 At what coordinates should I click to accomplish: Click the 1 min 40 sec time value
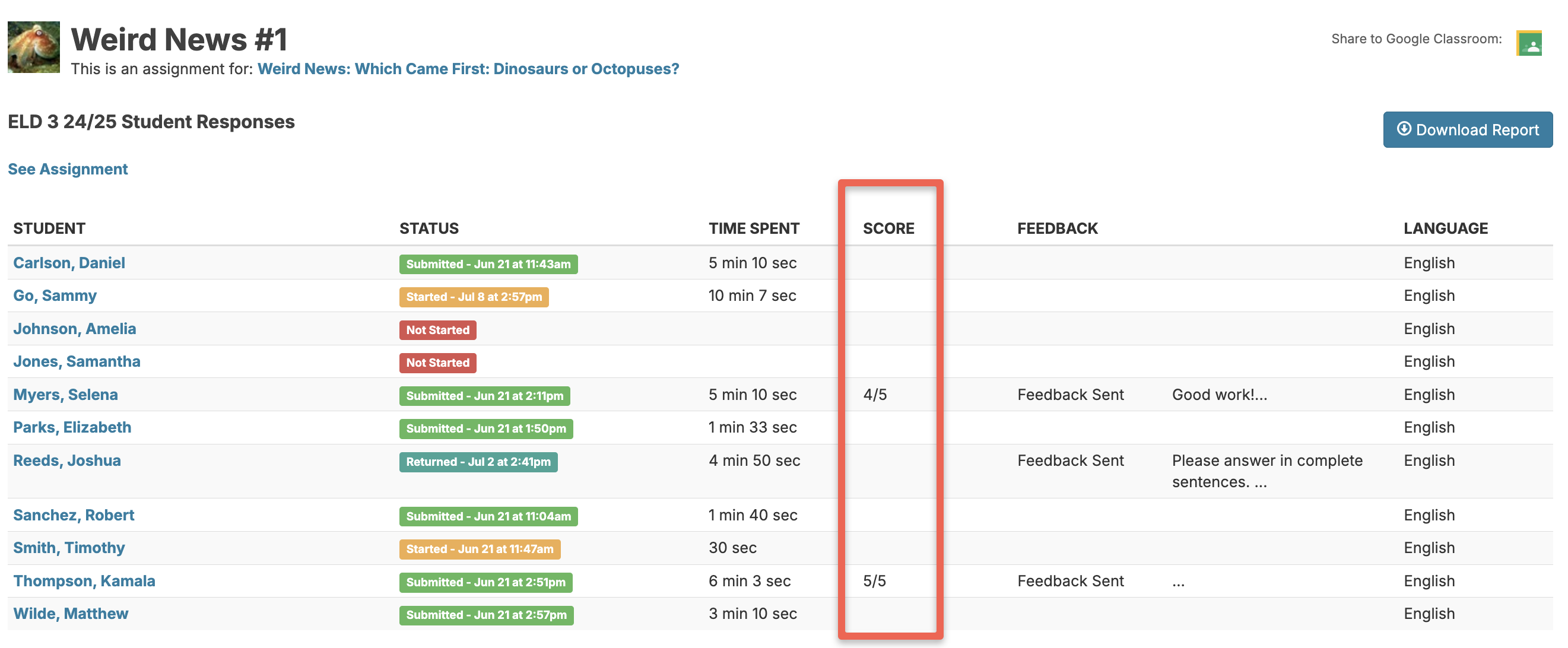[753, 515]
